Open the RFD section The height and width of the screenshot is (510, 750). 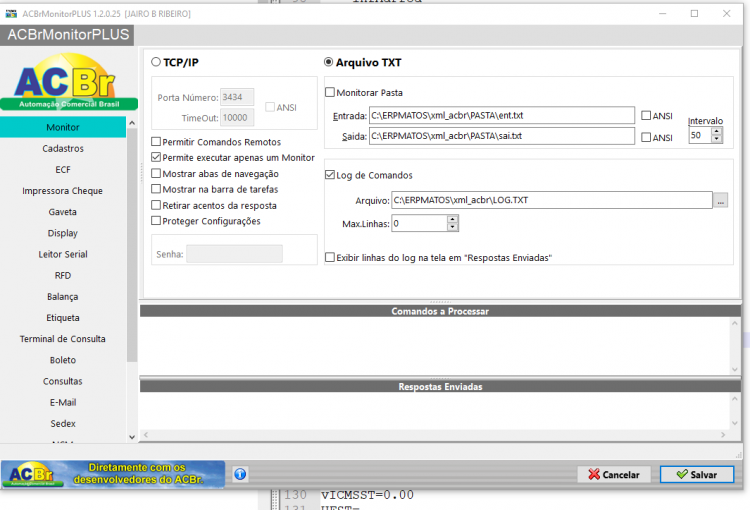(x=63, y=276)
